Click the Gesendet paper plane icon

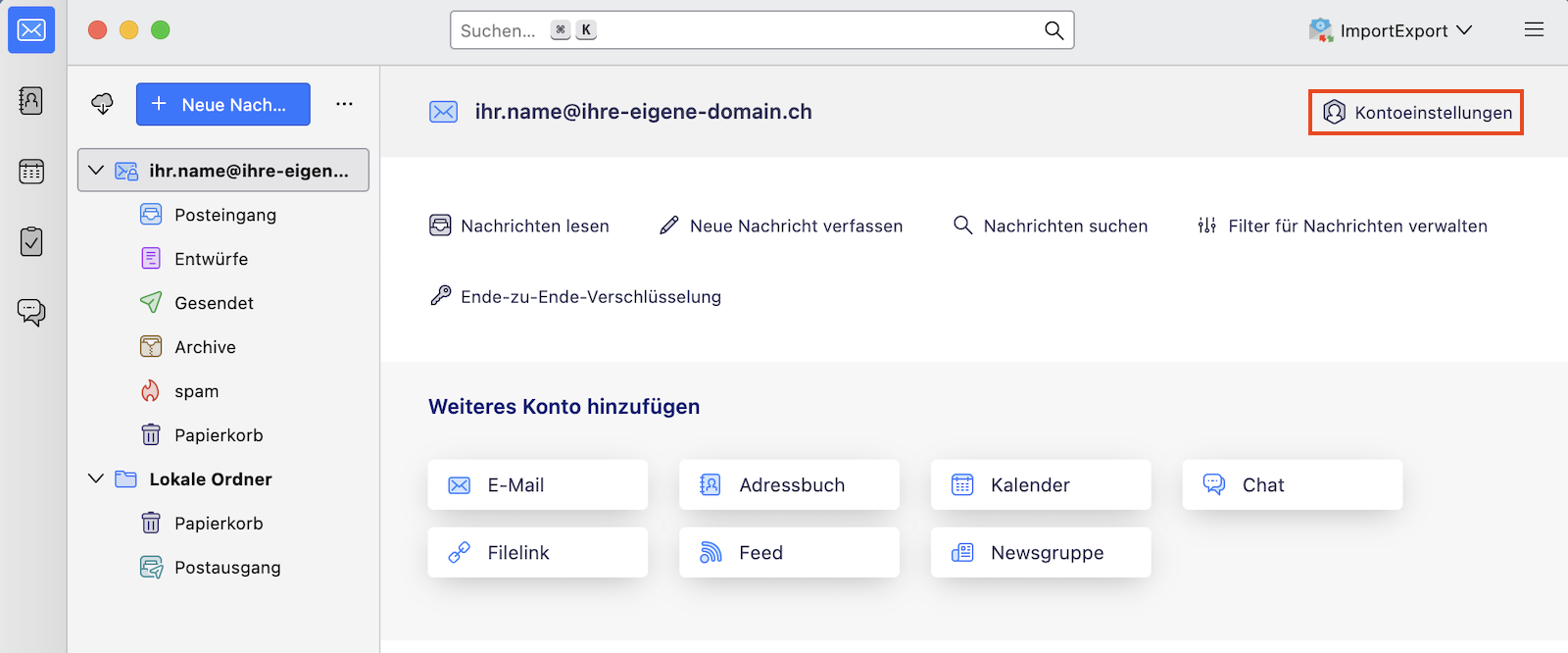click(151, 303)
